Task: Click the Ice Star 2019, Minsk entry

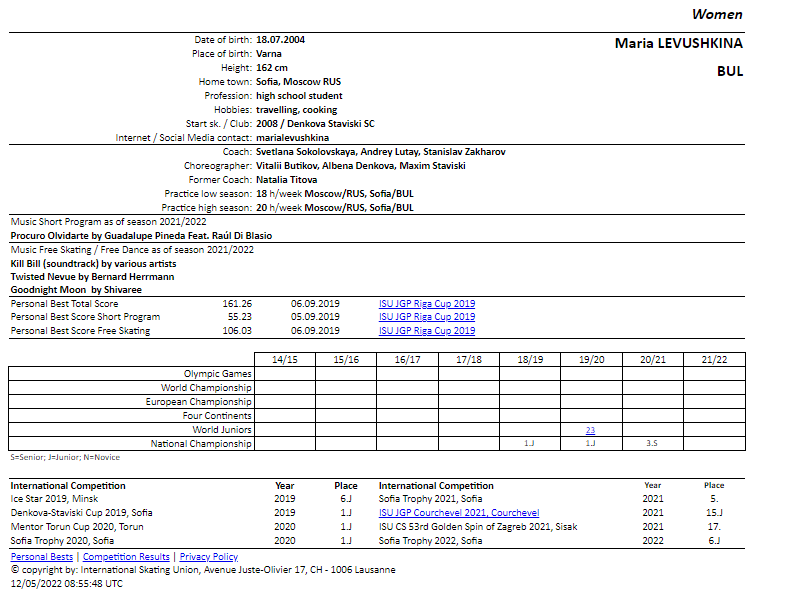Action: click(x=54, y=499)
